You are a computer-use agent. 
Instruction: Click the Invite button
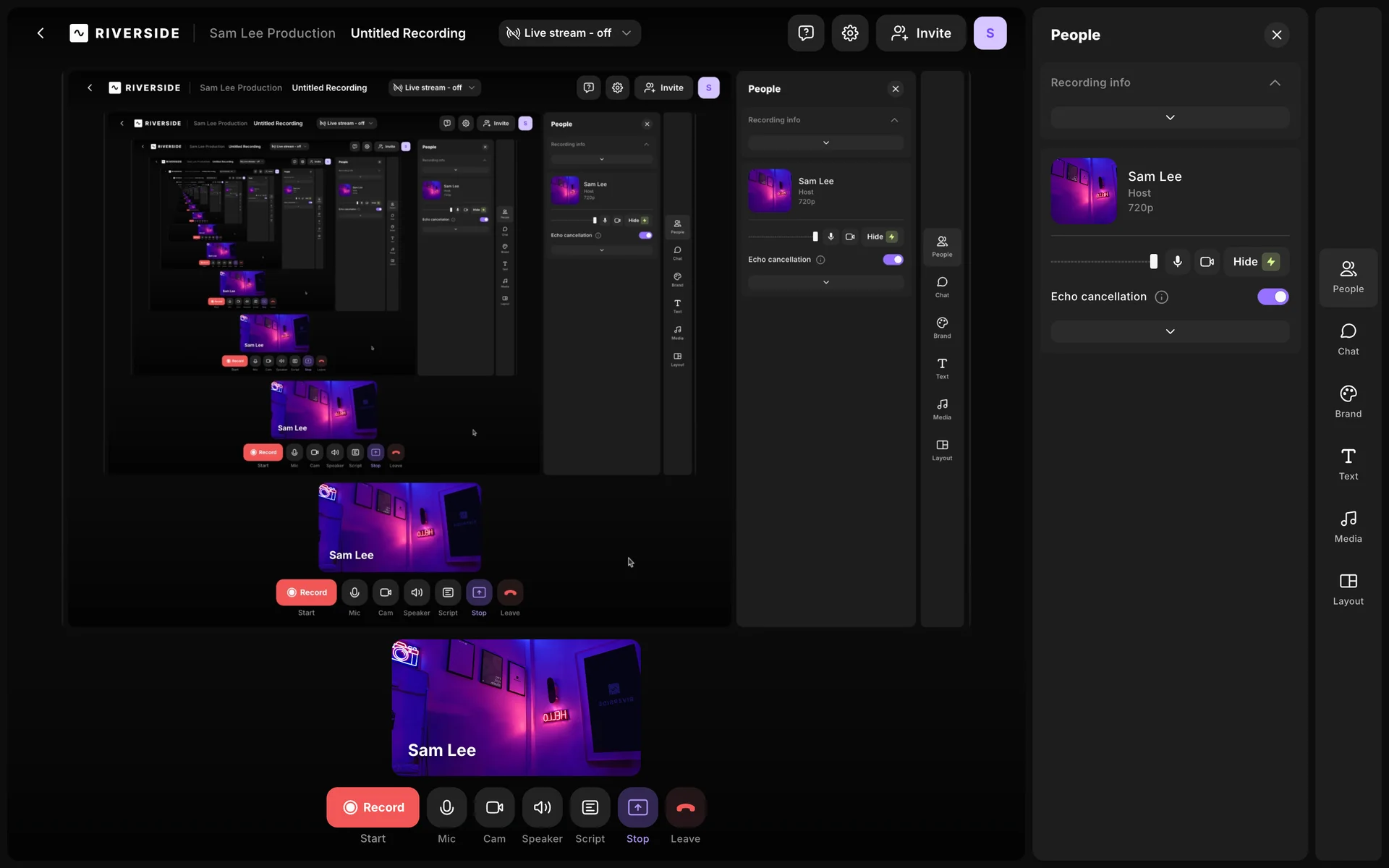click(x=920, y=33)
